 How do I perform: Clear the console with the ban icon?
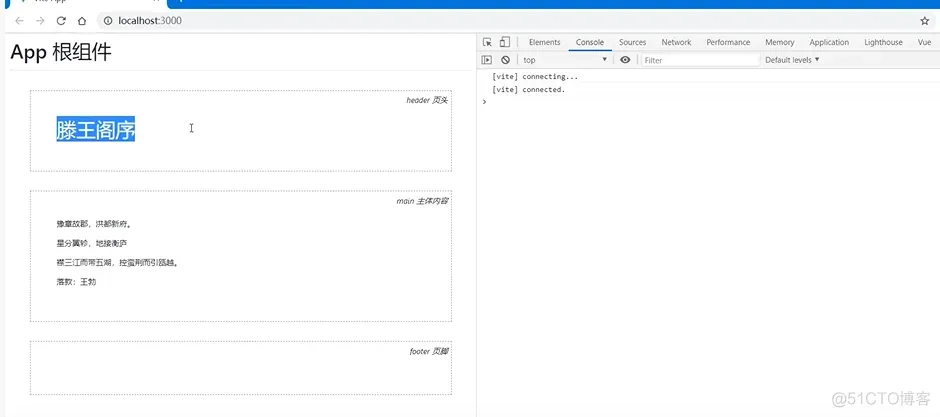click(505, 60)
